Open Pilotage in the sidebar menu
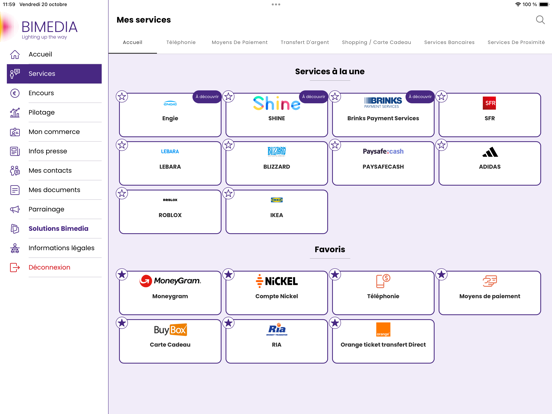 [x=54, y=112]
